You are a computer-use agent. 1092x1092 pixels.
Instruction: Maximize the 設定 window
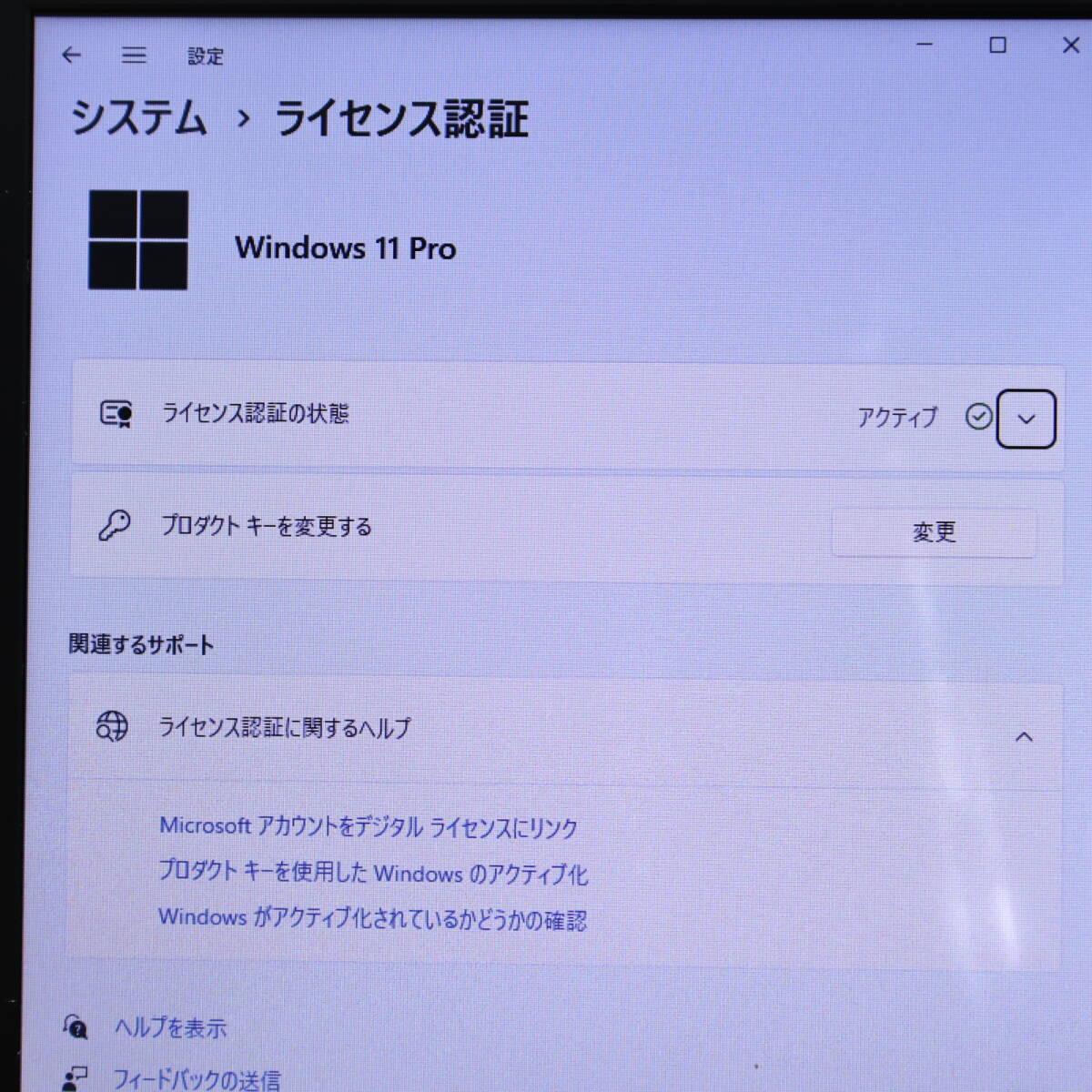click(x=997, y=45)
